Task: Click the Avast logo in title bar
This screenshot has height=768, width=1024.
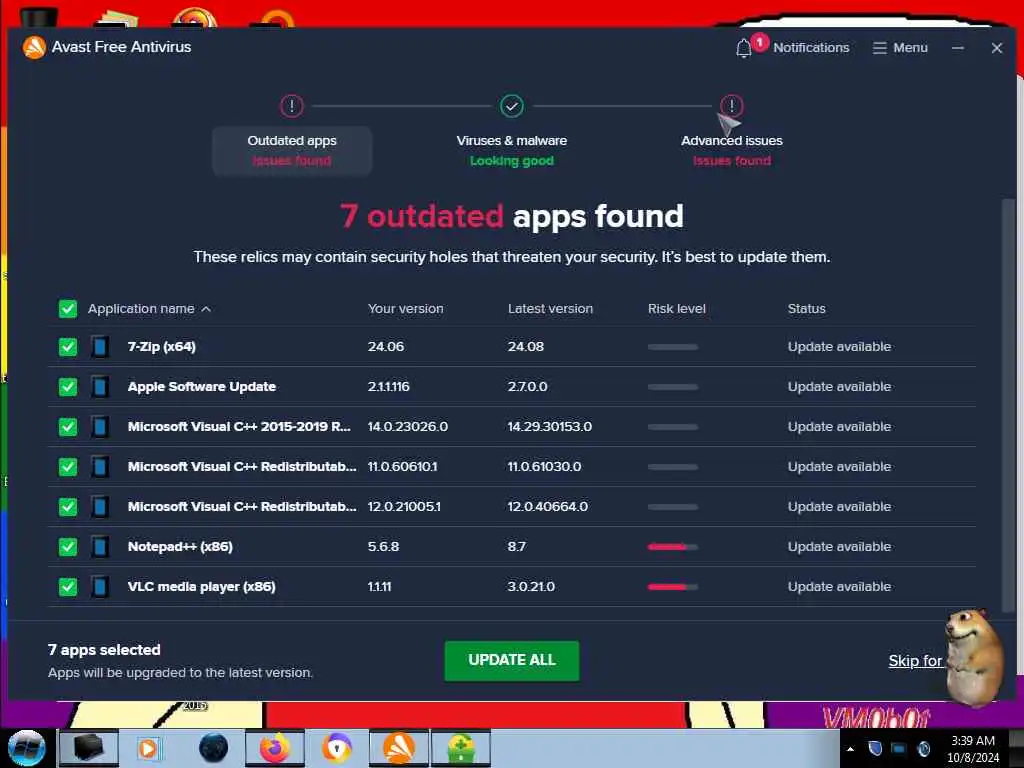Action: (34, 47)
